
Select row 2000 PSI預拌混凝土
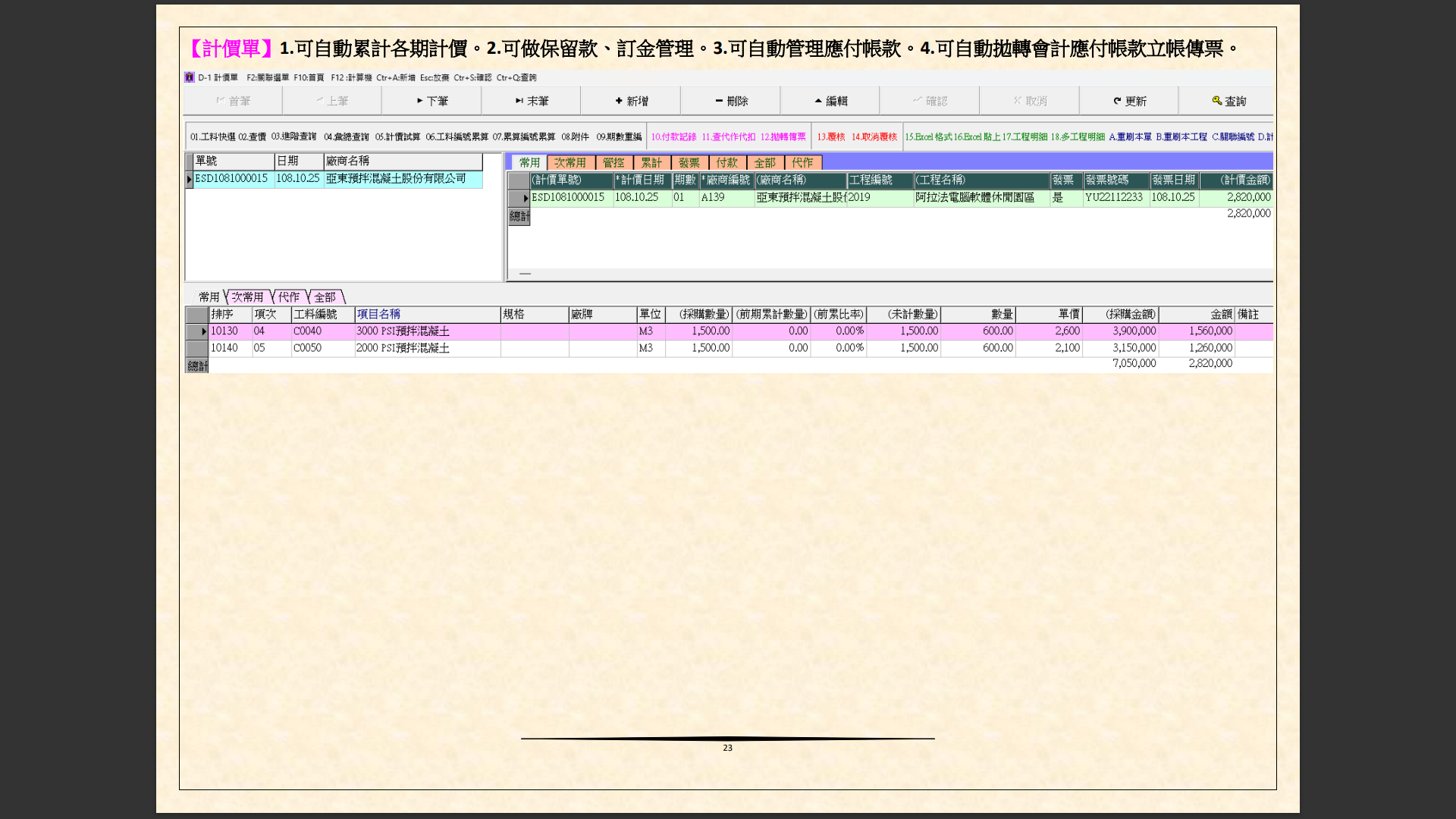(x=729, y=348)
